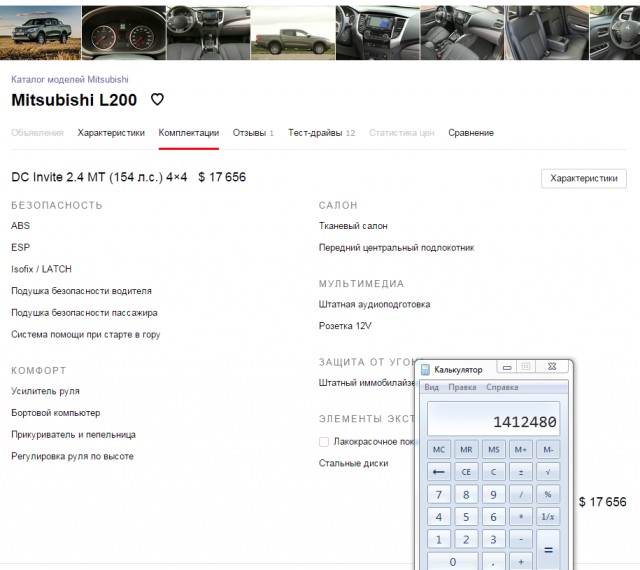Viewport: 640px width, 570px height.
Task: Open the pickup in field exterior photo
Action: coord(40,33)
